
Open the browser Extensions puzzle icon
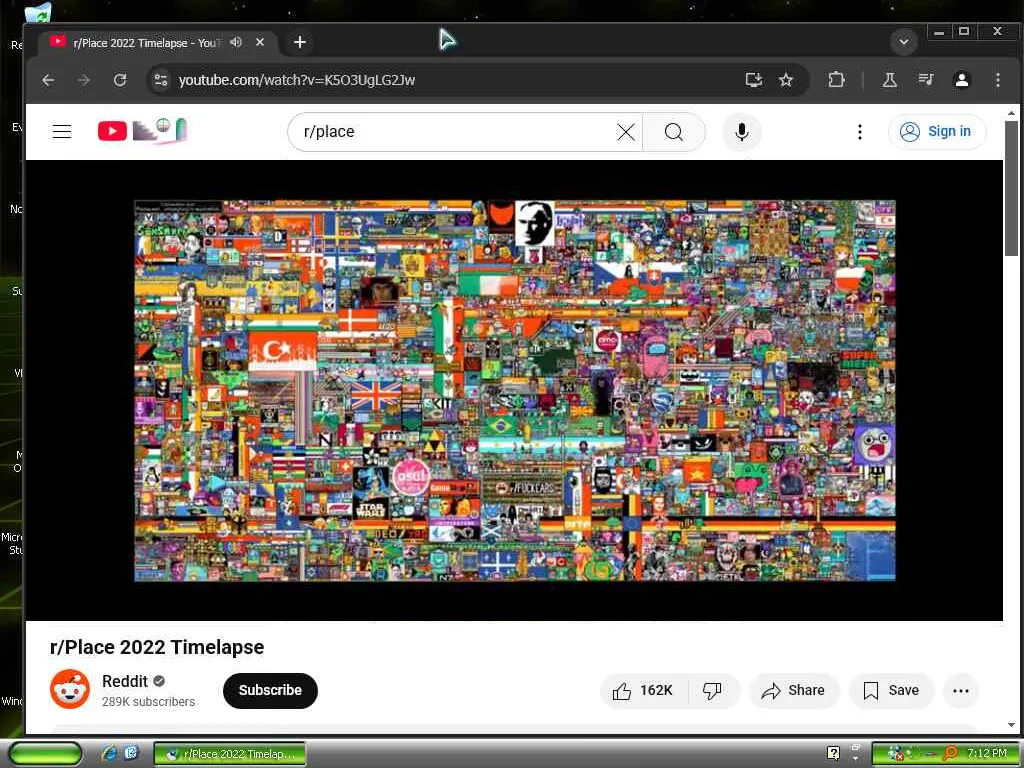pyautogui.click(x=836, y=80)
